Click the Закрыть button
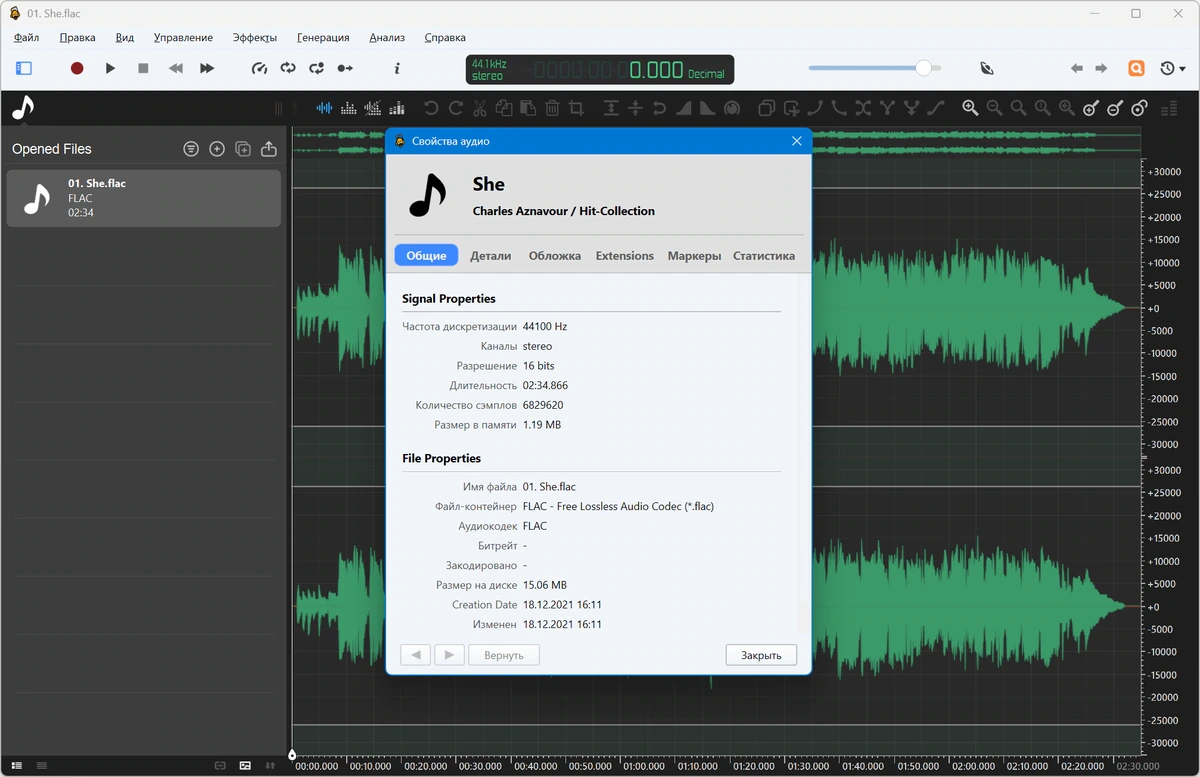 761,655
